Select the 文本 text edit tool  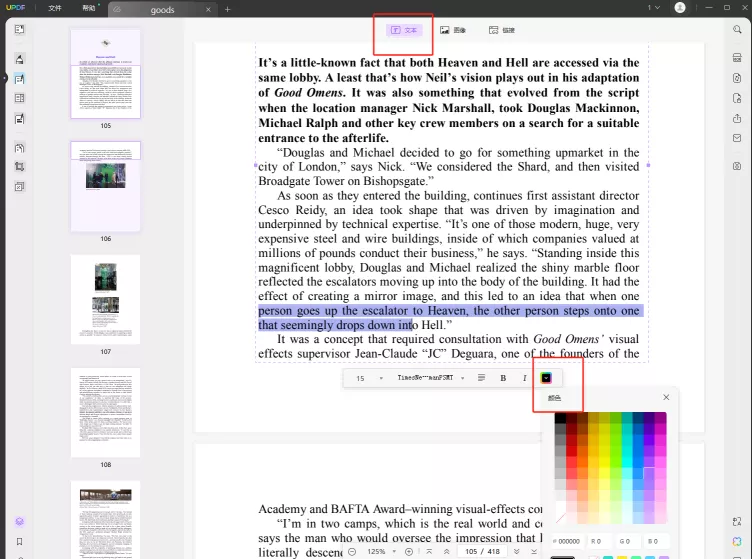(404, 30)
